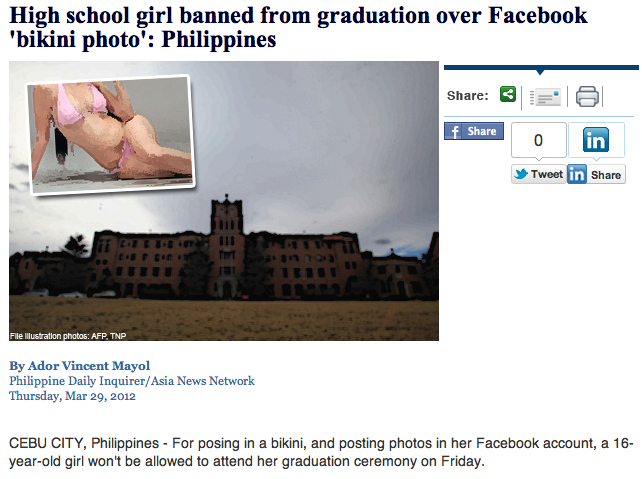
Task: Click the inset bikini illustration photo
Action: point(111,134)
